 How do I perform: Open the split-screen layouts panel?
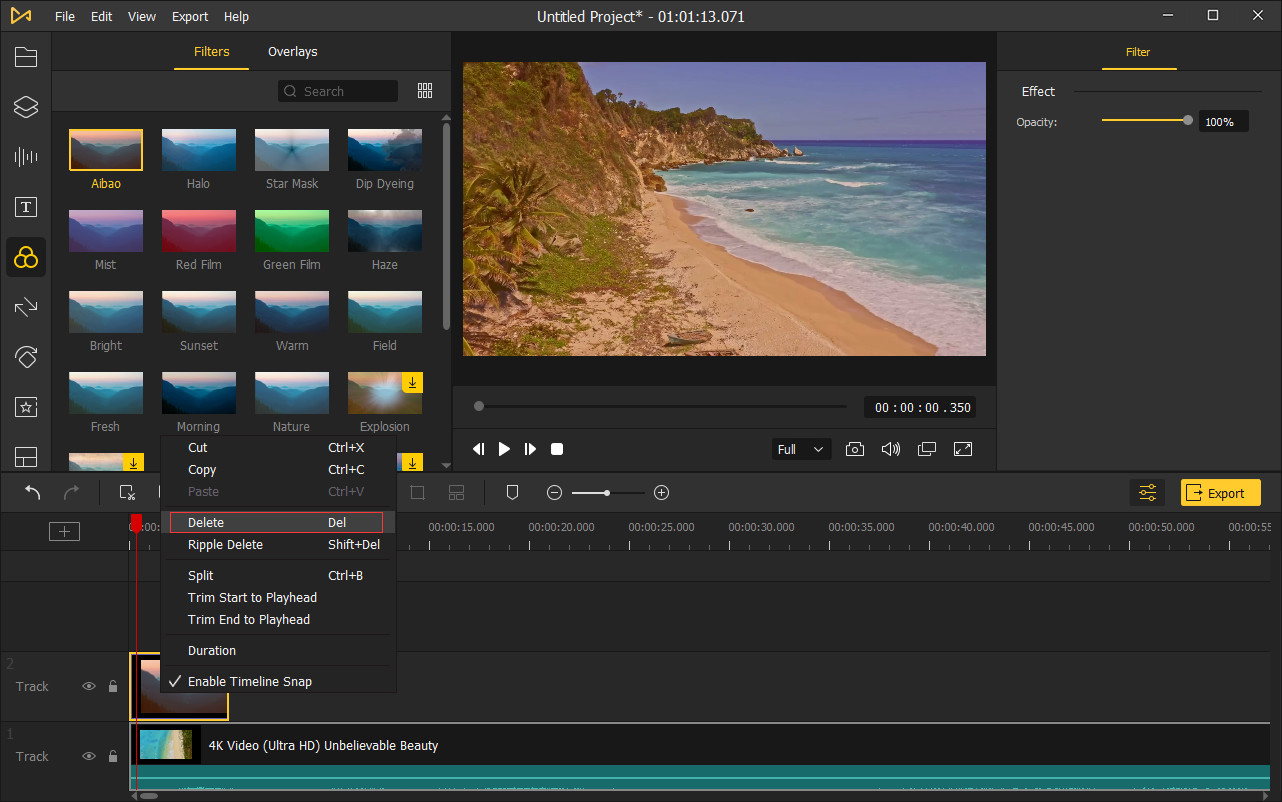tap(26, 457)
